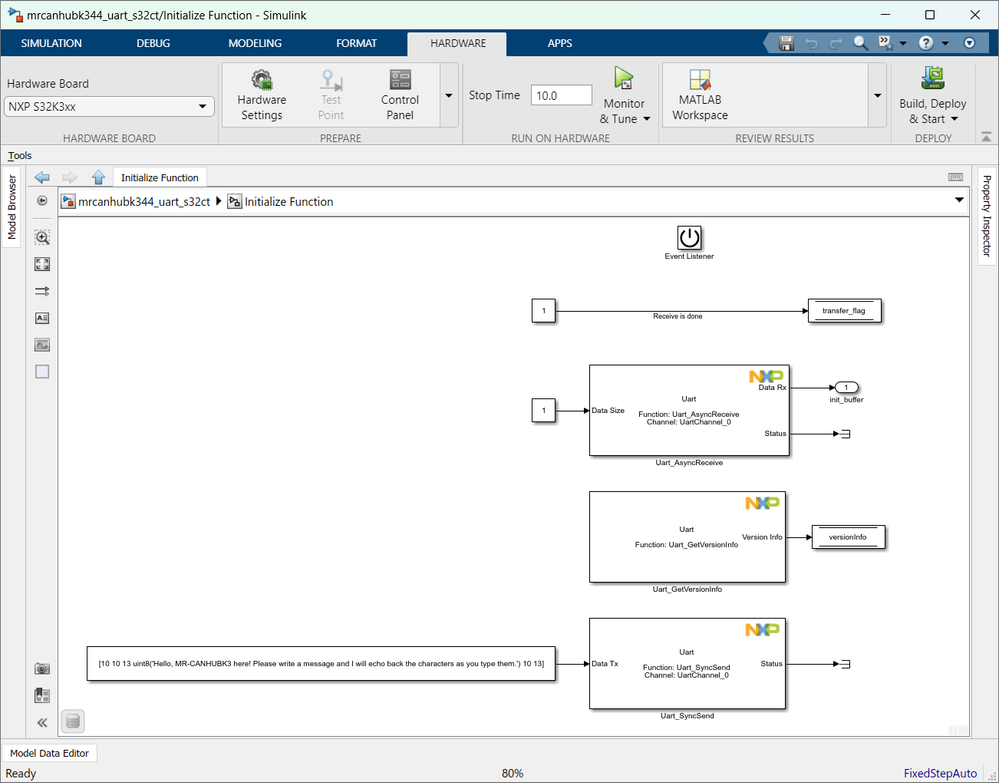The width and height of the screenshot is (999, 783).
Task: Undo last action in quick toolbar
Action: pos(811,43)
